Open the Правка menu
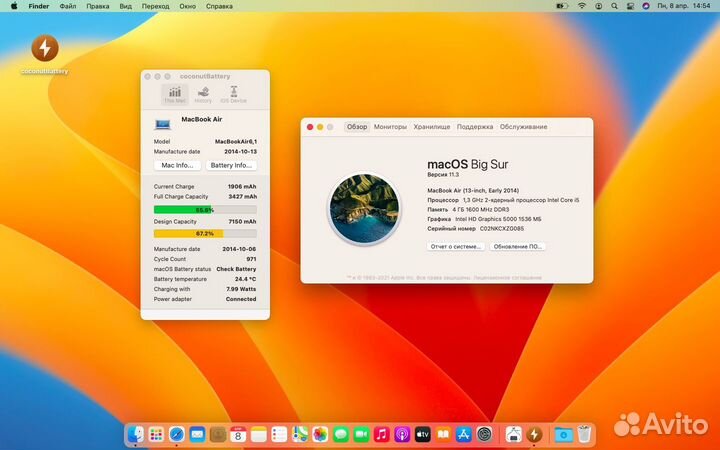720x450 pixels. click(98, 6)
